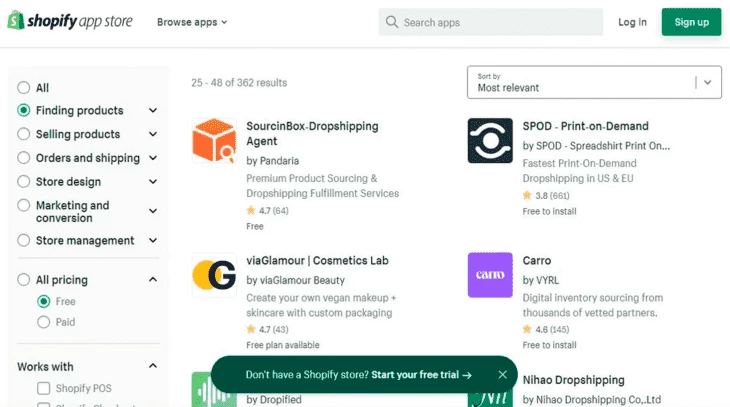Open the SPOD app icon
This screenshot has height=407, width=730.
coord(490,140)
